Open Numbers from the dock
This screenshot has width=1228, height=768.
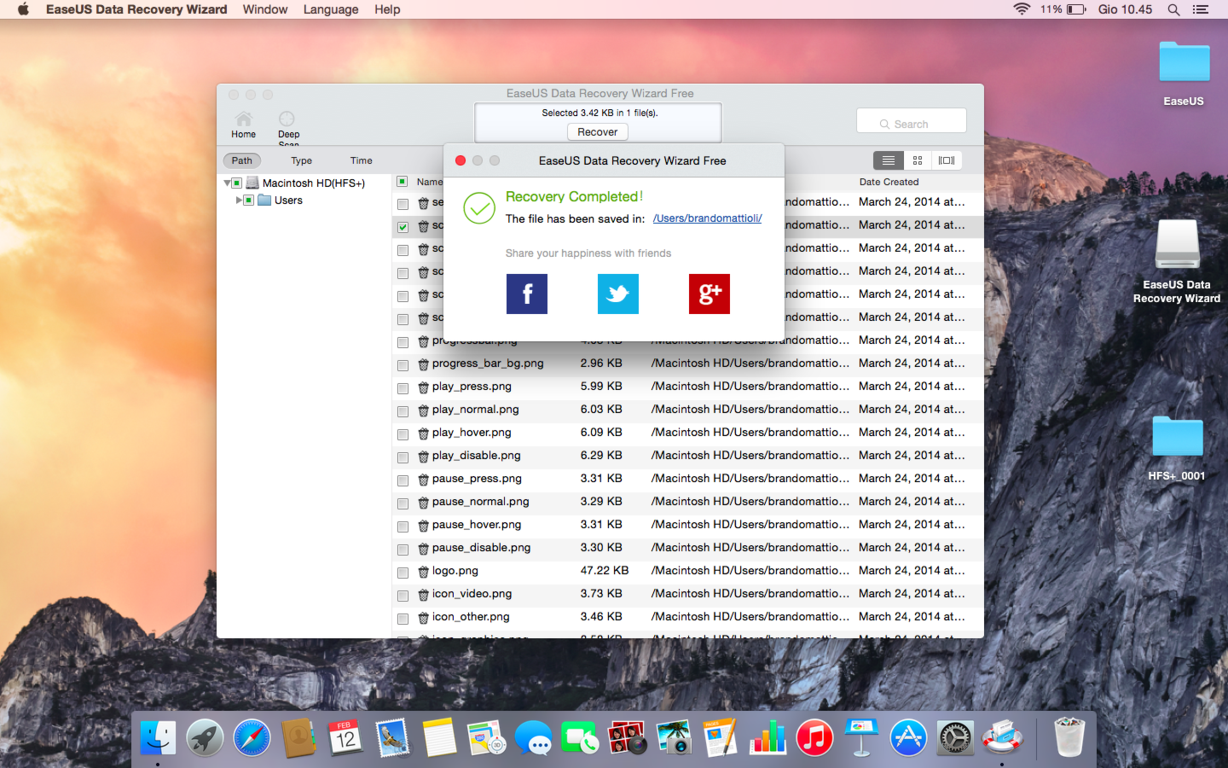[767, 739]
